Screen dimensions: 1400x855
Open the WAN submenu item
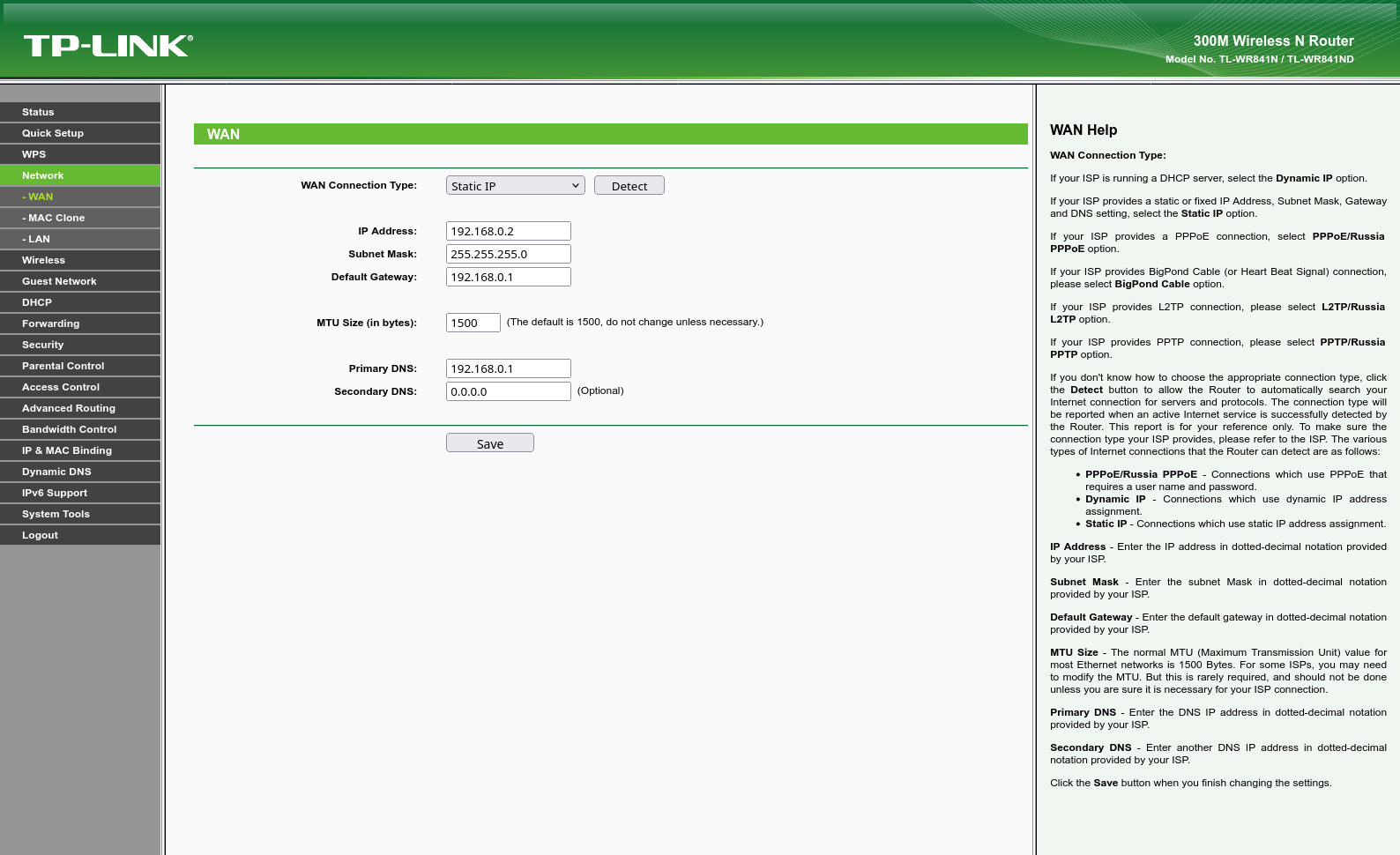80,197
